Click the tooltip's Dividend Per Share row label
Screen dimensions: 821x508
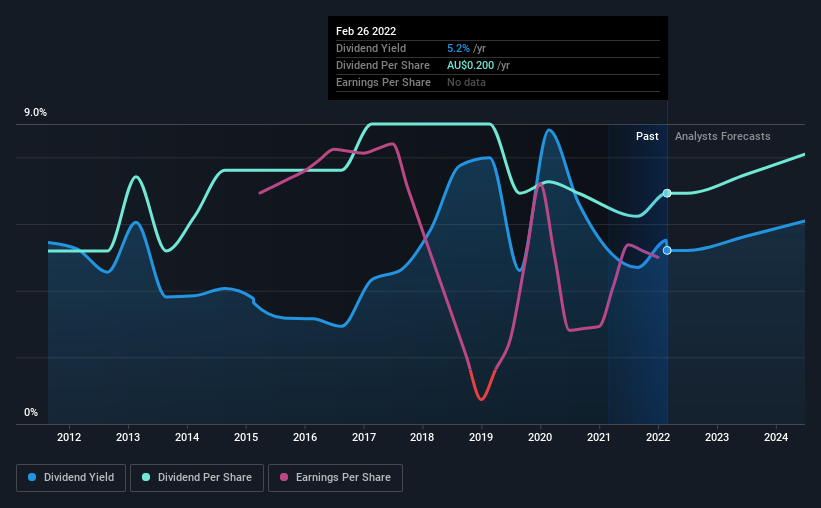(383, 65)
